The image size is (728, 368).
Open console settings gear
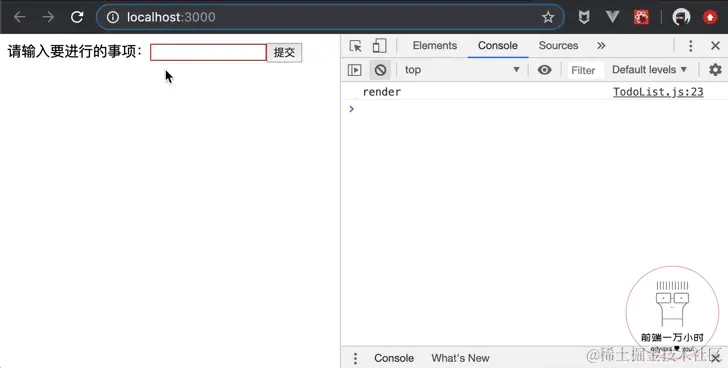coord(715,70)
